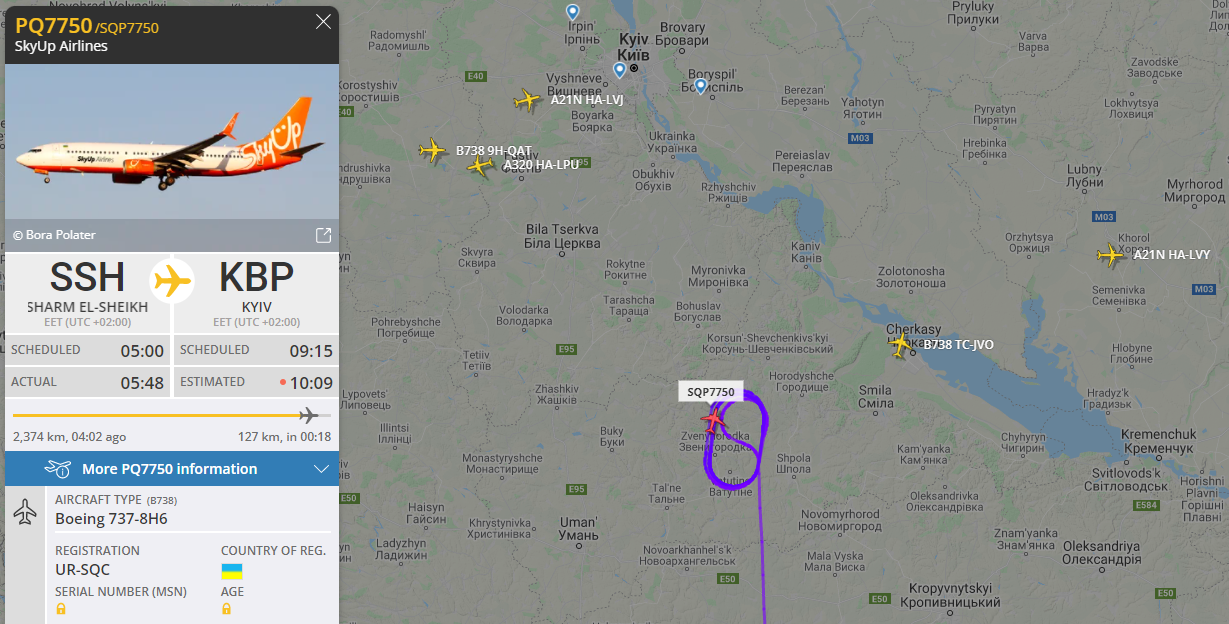Screen dimensions: 1229x624
Task: Click airport pin marker at Kyiv center
Action: coord(620,70)
